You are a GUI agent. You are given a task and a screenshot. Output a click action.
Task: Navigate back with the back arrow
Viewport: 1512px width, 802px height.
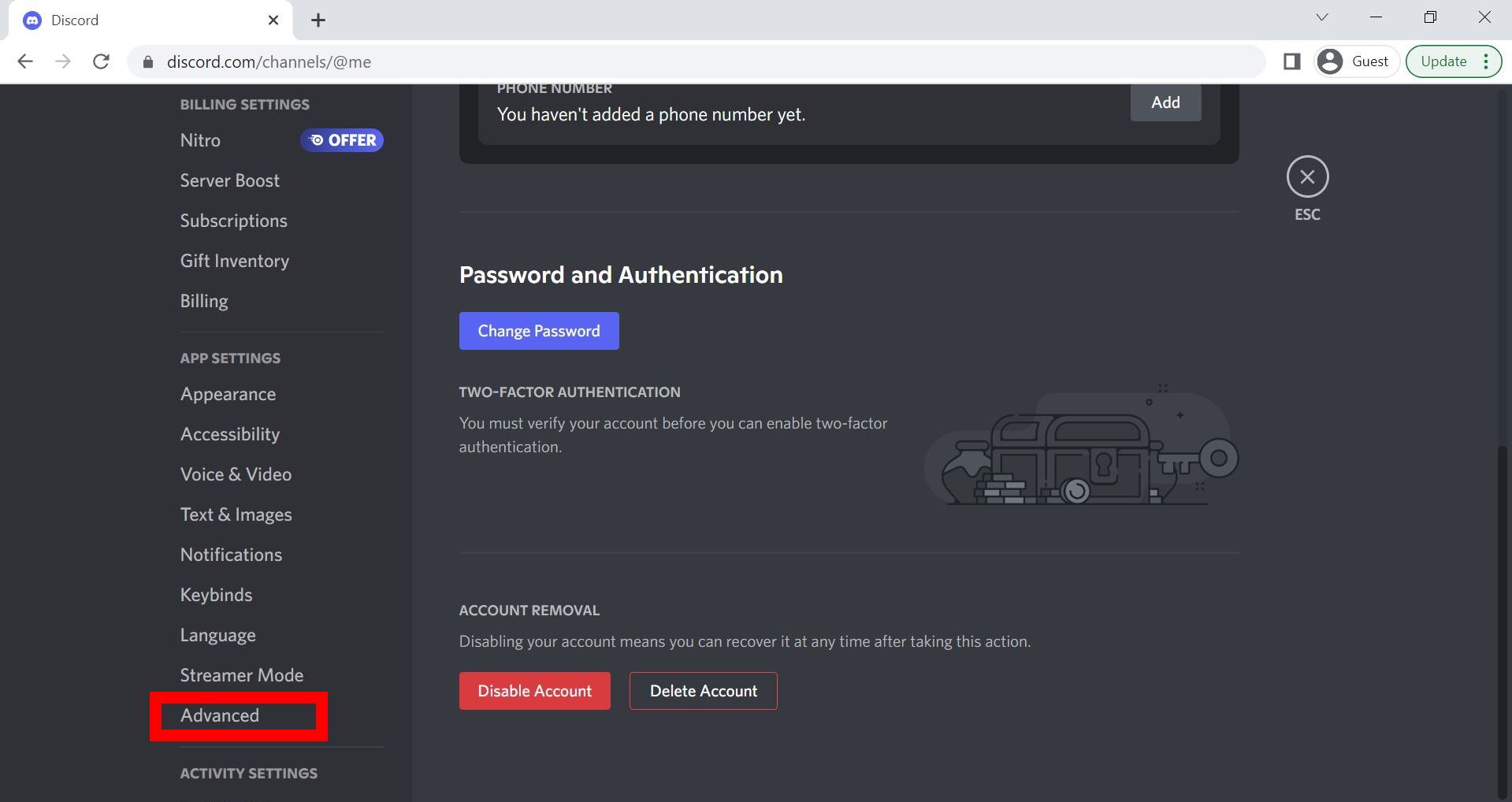[26, 61]
